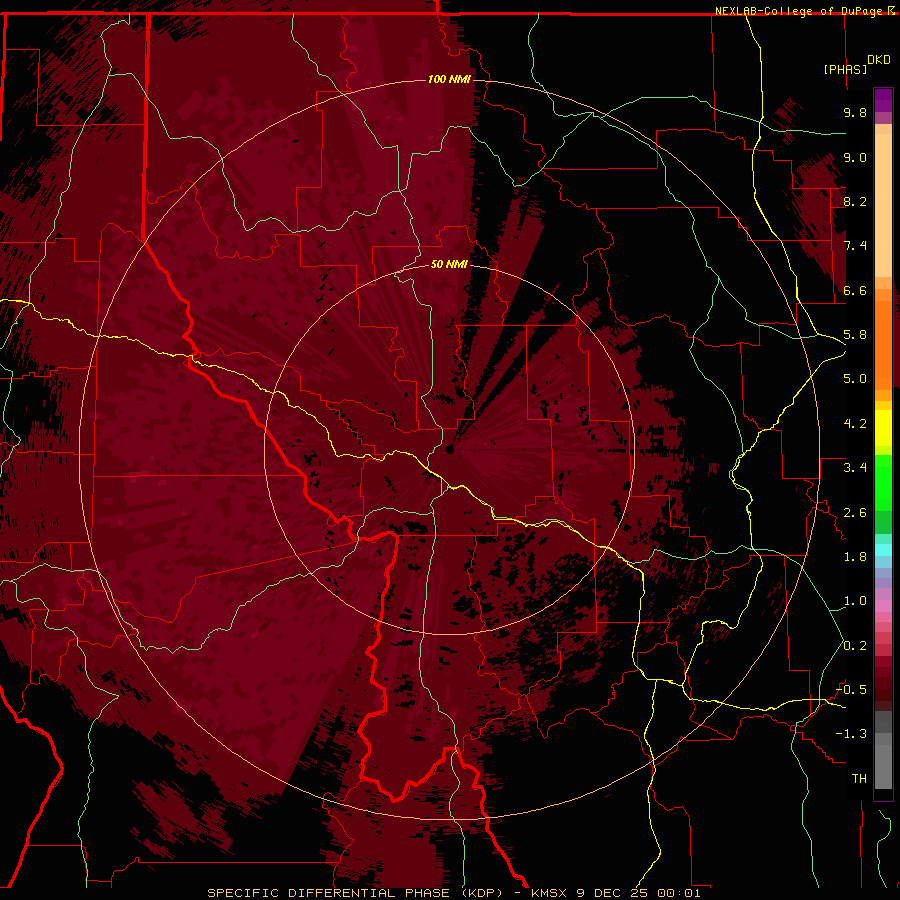Click the 5.0 value on the color scale
Viewport: 900px width, 900px height.
pos(855,379)
